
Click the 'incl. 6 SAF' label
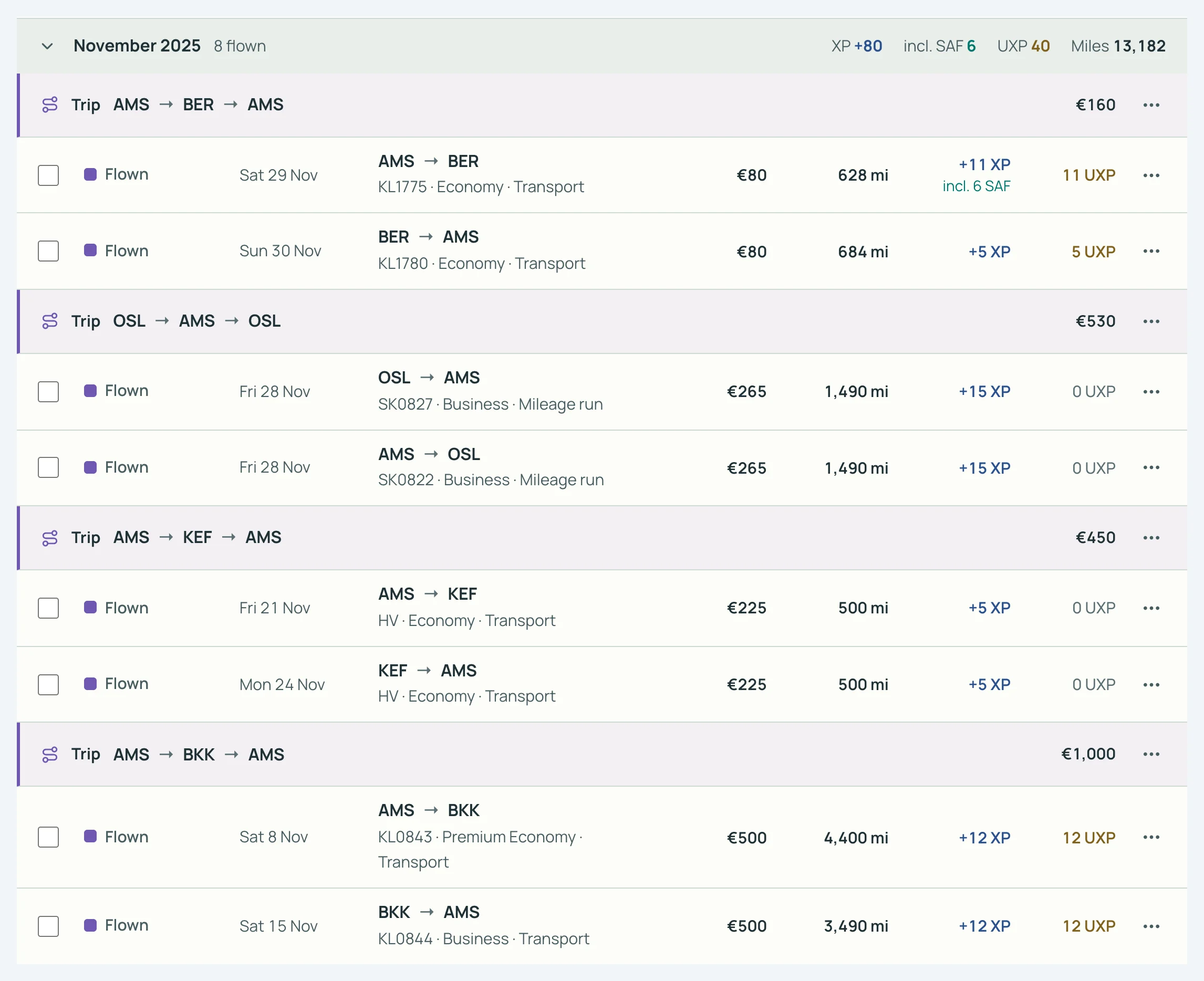[x=976, y=186]
